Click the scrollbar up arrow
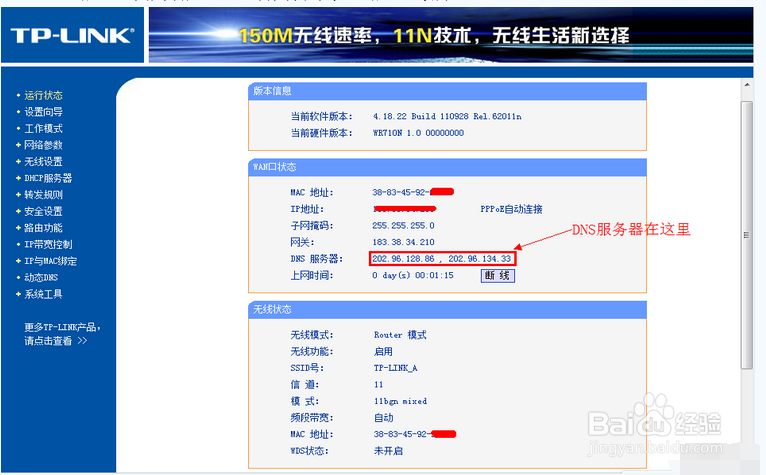This screenshot has width=766, height=475. [747, 85]
